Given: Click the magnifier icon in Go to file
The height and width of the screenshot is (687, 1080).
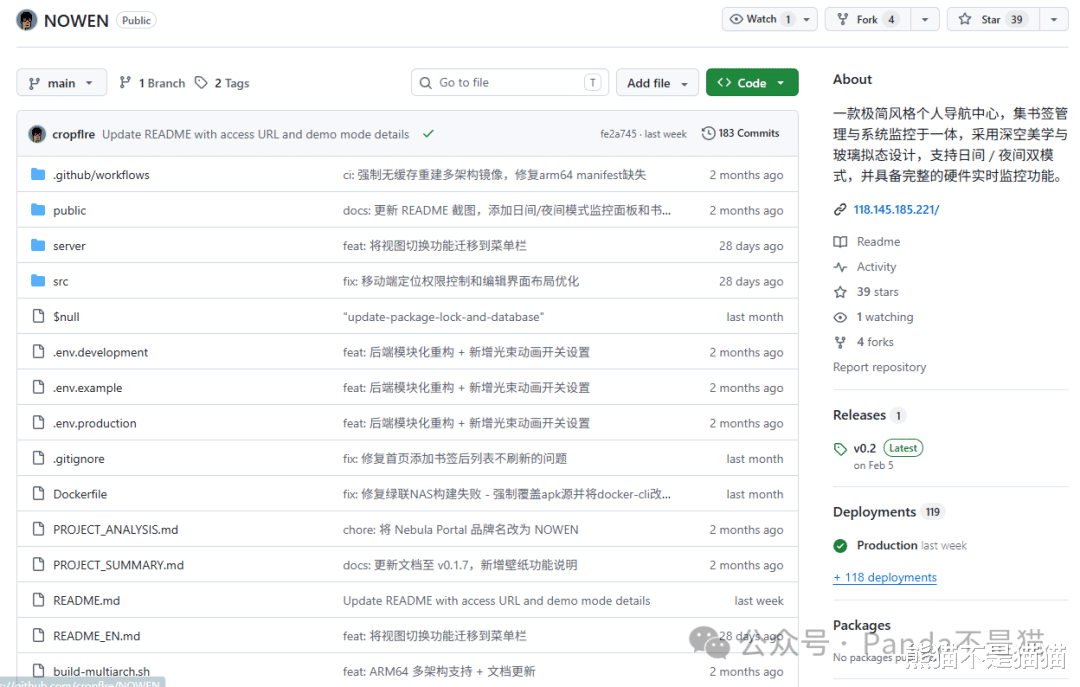Looking at the screenshot, I should click(x=426, y=83).
